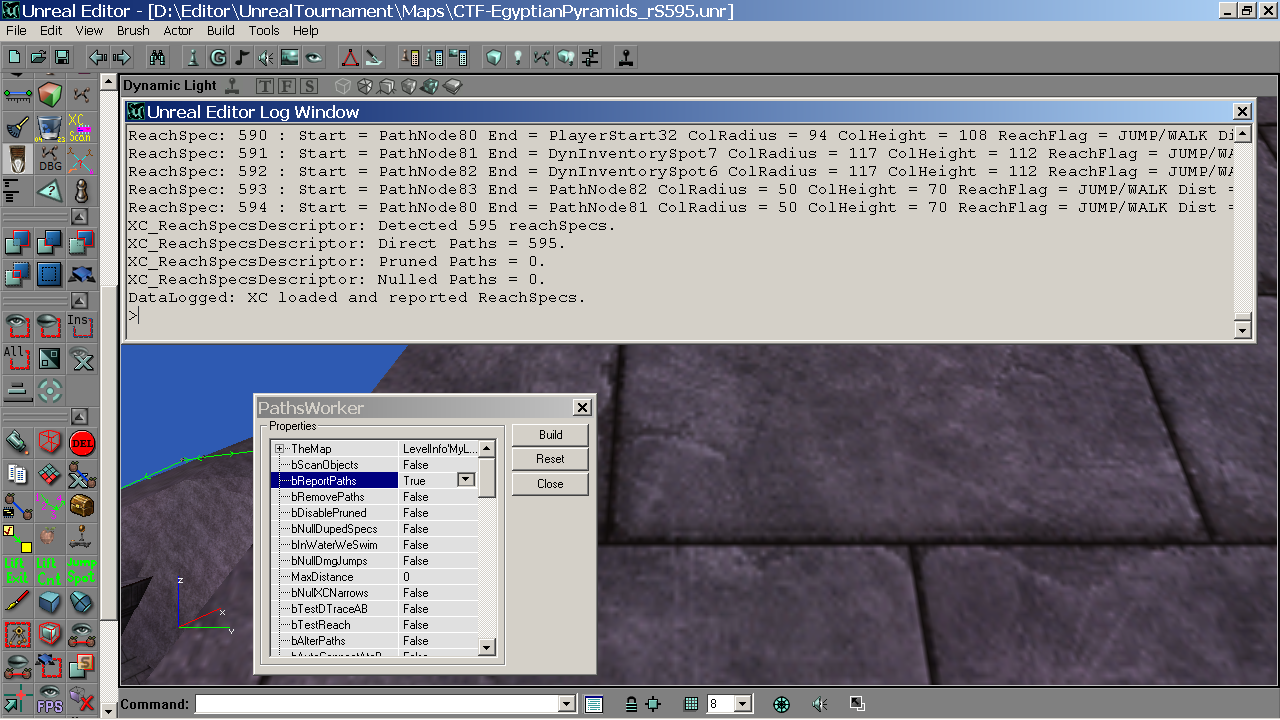Open the grid size dropdown showing 8

coord(743,704)
